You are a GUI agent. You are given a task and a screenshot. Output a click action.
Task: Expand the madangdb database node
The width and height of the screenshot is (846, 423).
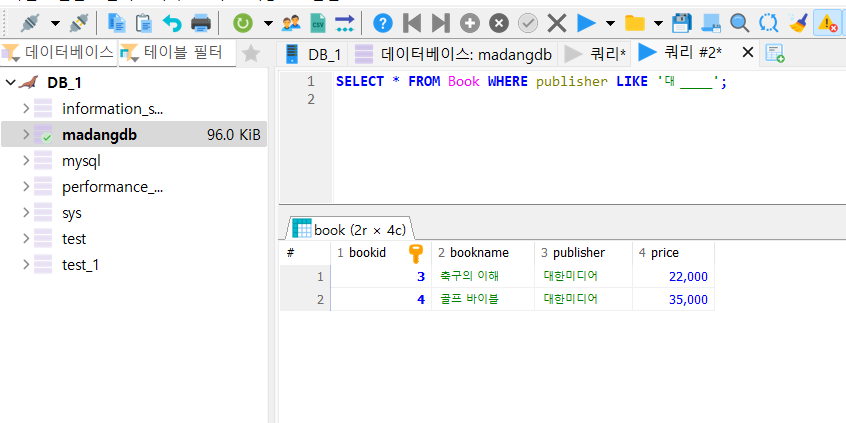(25, 134)
